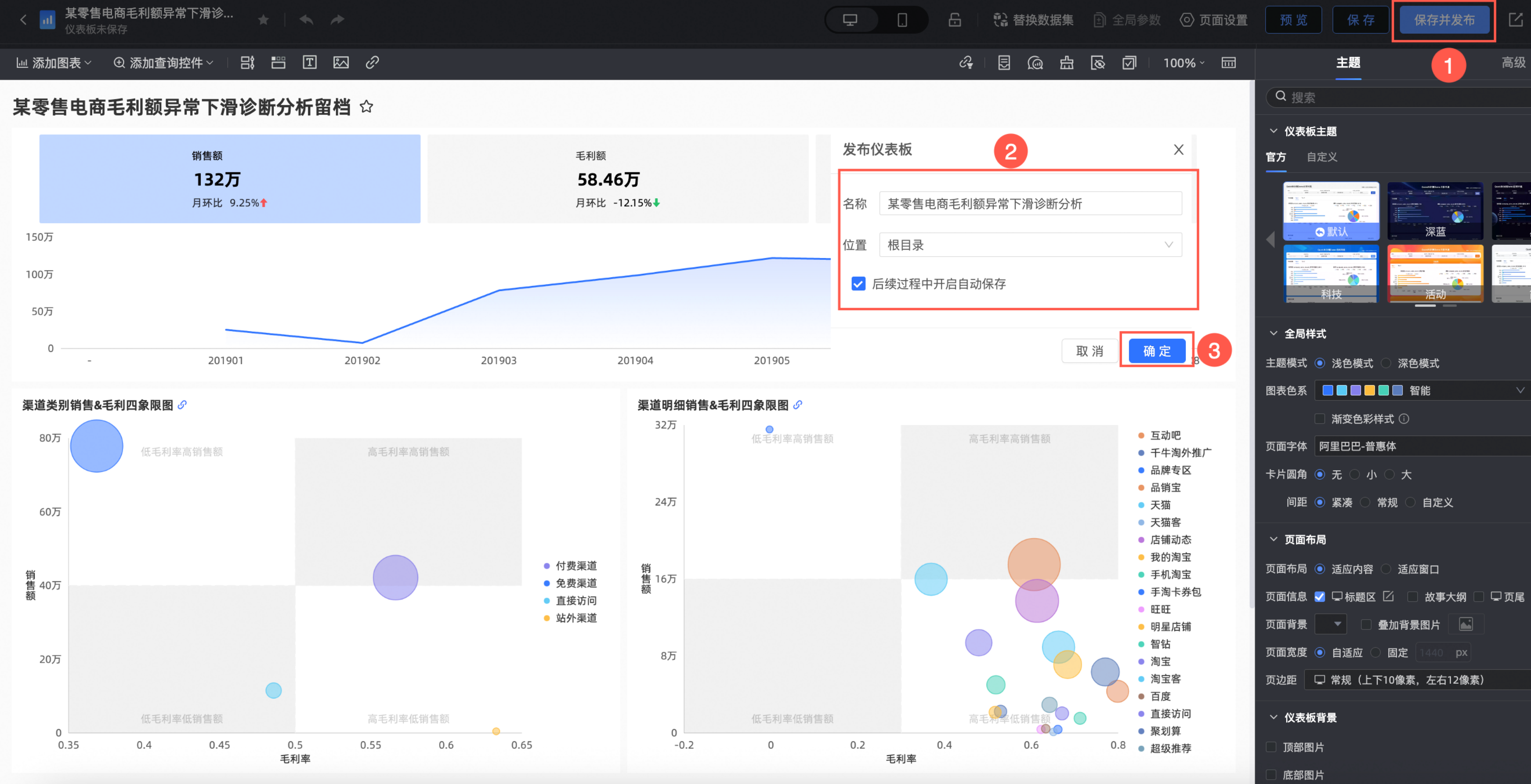The image size is (1531, 784).
Task: Click the link icon next to 渠道明细销售&毛利四象限图
Action: pyautogui.click(x=798, y=405)
